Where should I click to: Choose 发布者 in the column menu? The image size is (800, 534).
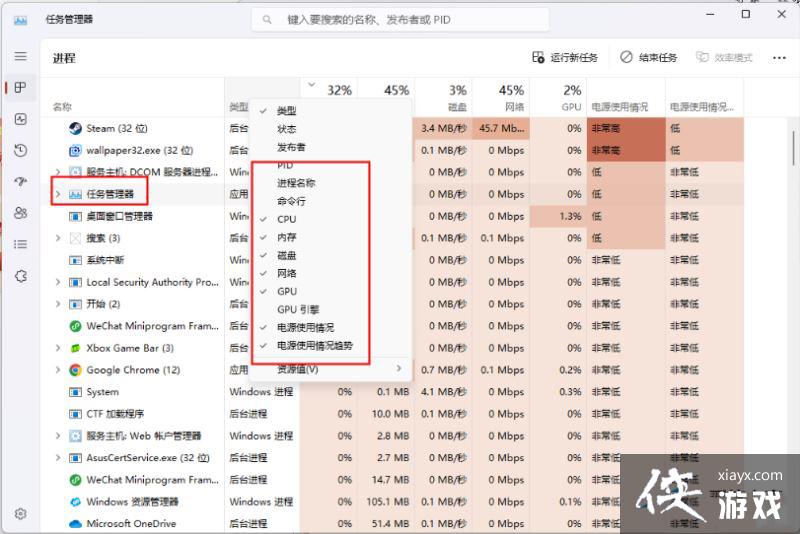(x=330, y=147)
